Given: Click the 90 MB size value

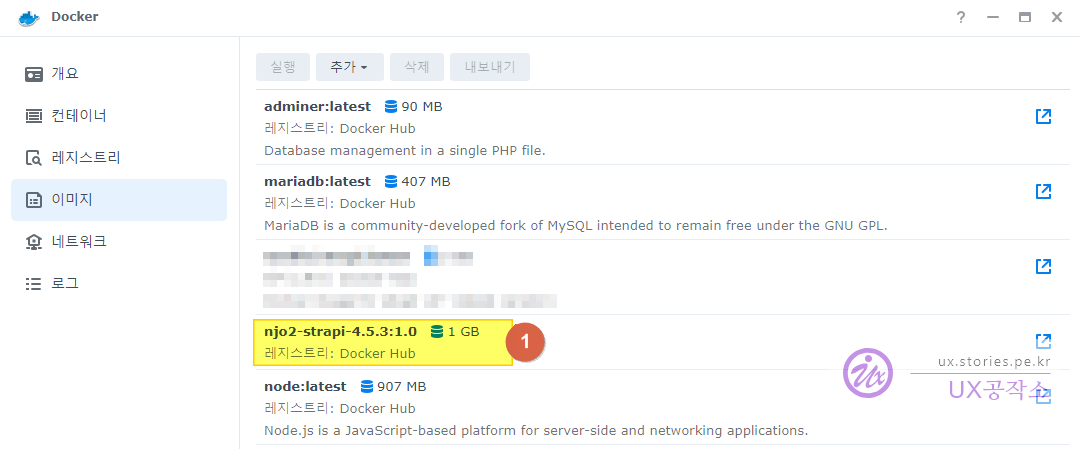Looking at the screenshot, I should point(422,107).
